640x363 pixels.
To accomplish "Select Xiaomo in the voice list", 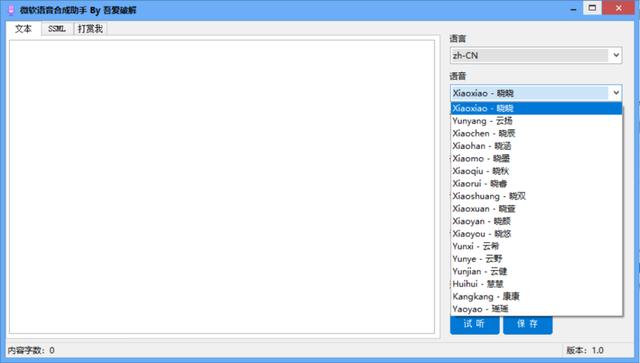I will [x=536, y=158].
